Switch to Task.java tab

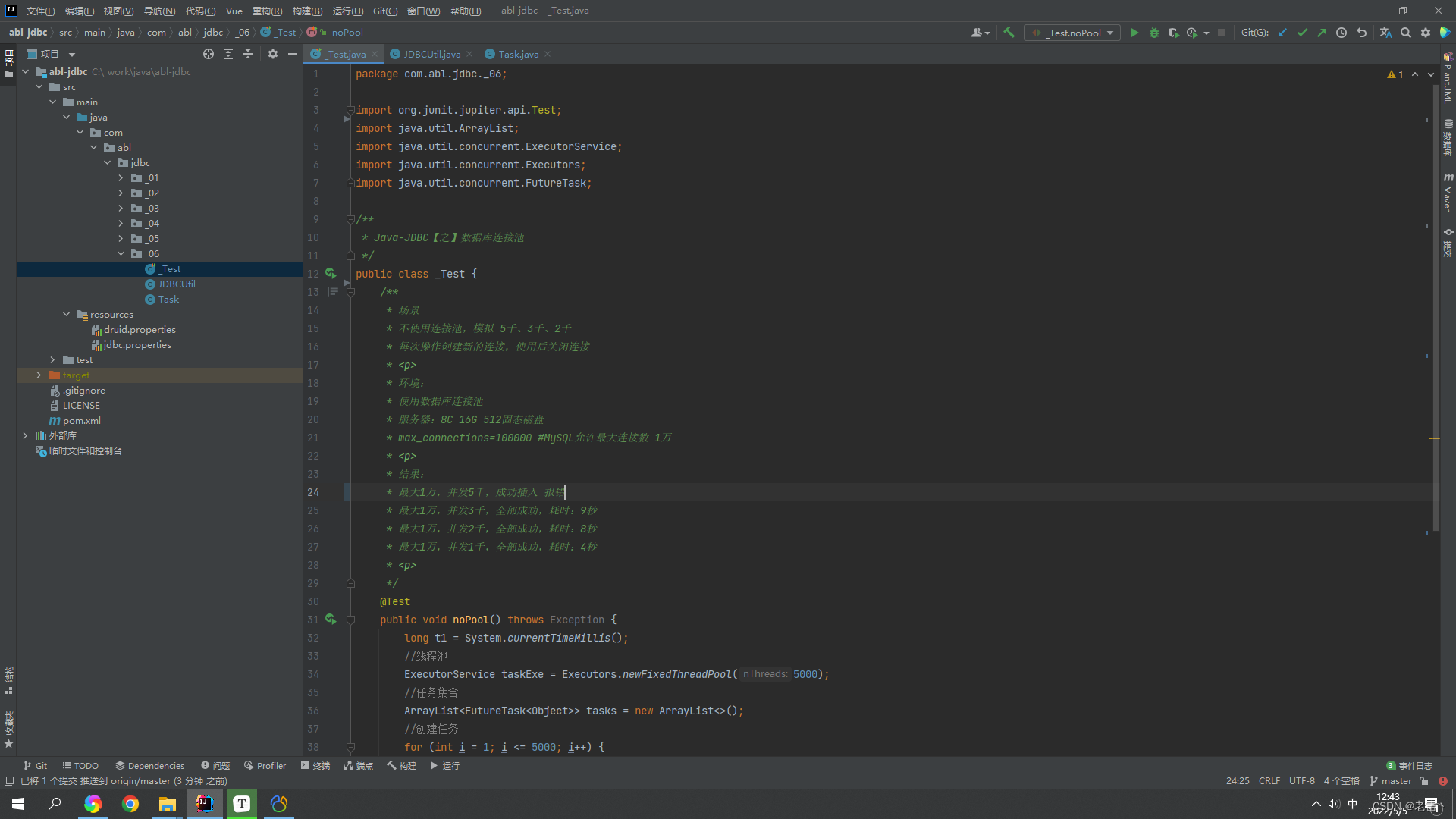pyautogui.click(x=519, y=54)
